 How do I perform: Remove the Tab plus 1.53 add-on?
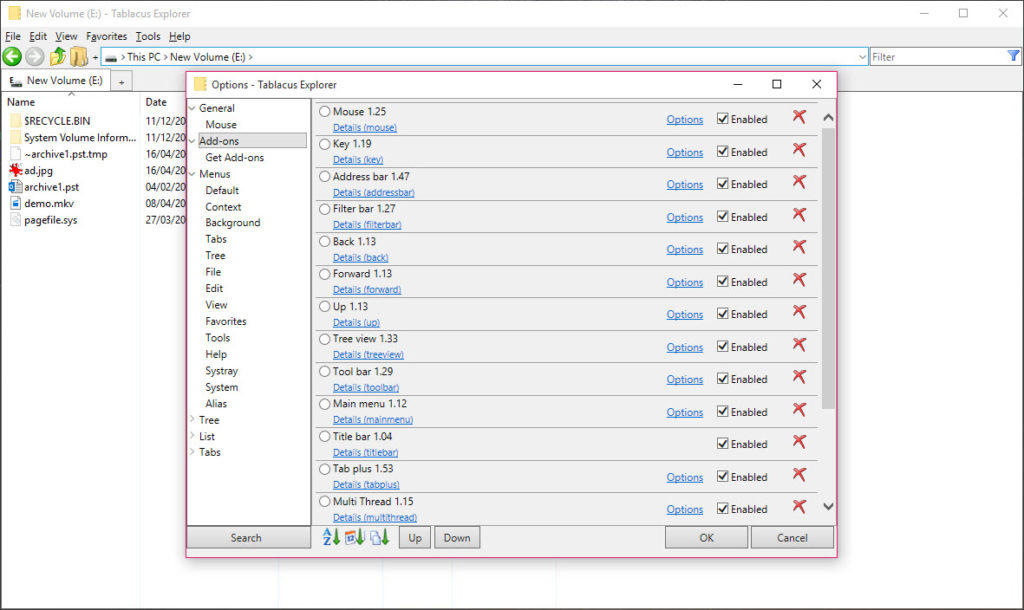(x=799, y=475)
